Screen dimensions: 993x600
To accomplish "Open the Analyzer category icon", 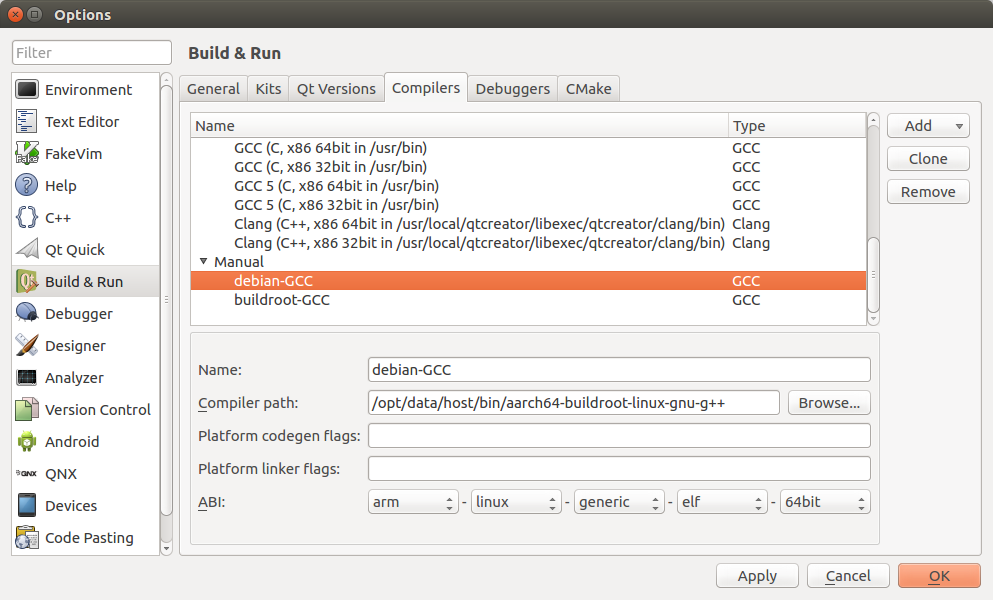I will point(27,378).
